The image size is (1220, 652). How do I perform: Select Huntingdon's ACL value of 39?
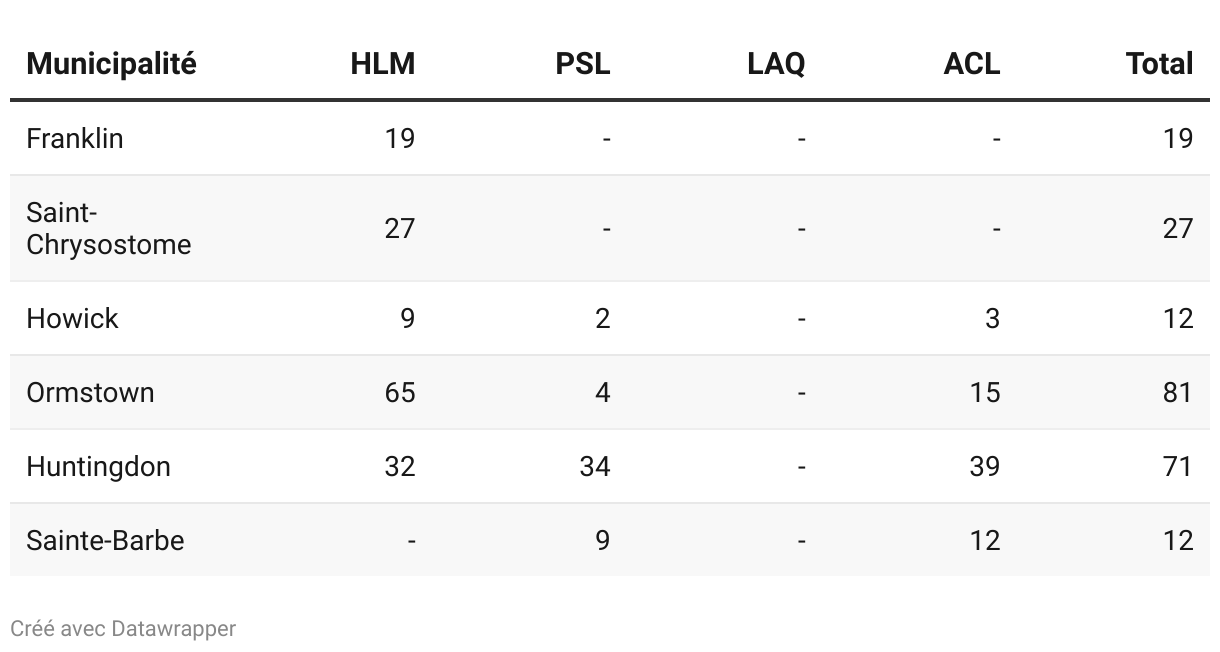click(x=985, y=466)
